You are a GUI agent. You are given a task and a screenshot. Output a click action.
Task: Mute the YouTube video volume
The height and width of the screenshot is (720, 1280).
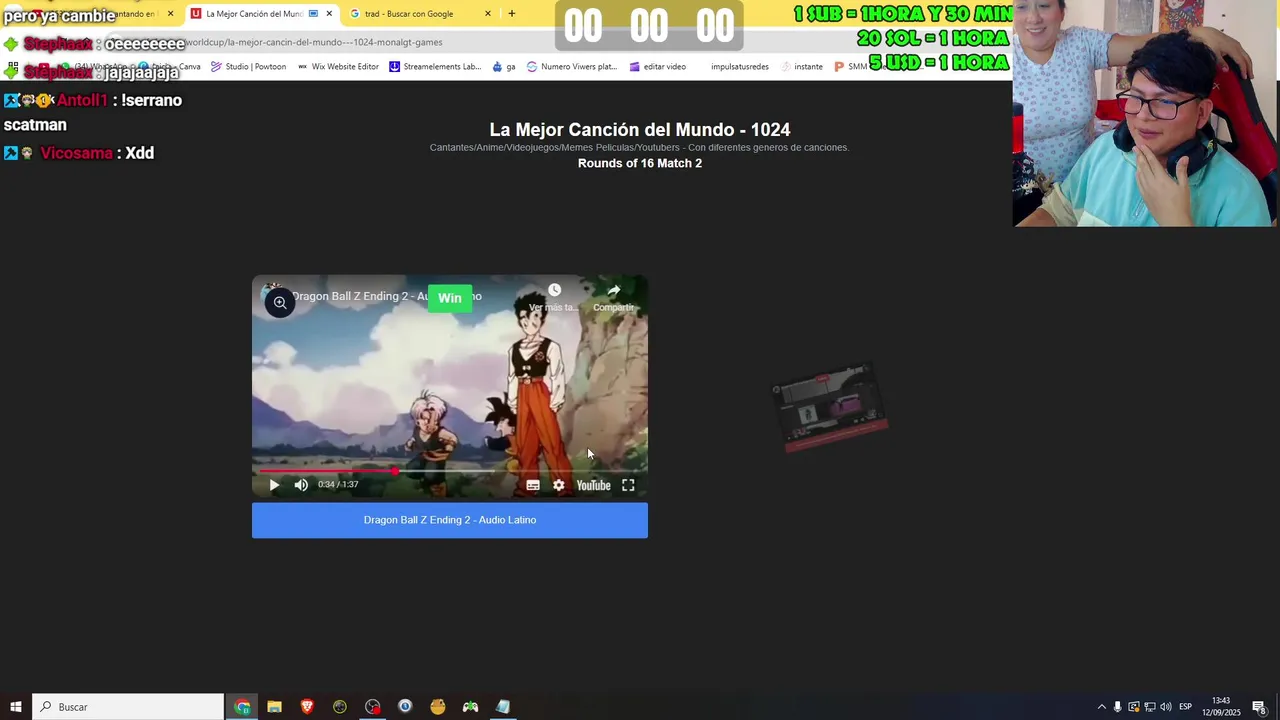click(x=301, y=485)
